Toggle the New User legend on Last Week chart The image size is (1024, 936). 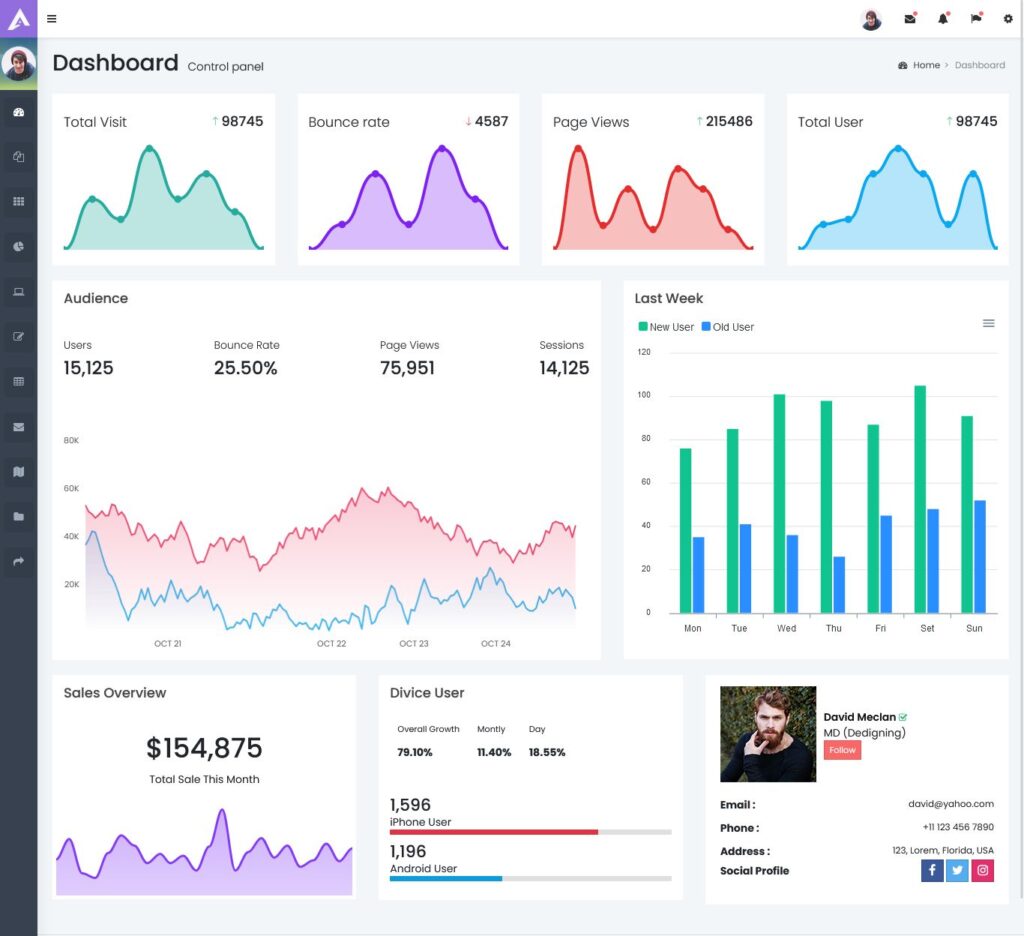665,326
